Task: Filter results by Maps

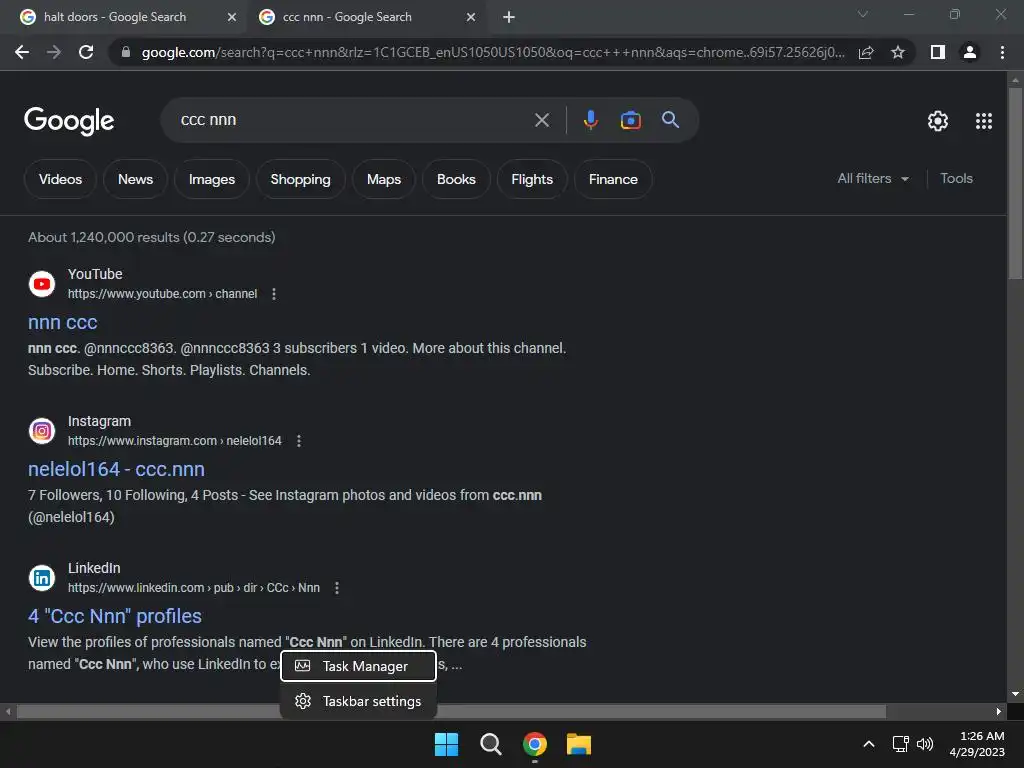Action: (x=384, y=179)
